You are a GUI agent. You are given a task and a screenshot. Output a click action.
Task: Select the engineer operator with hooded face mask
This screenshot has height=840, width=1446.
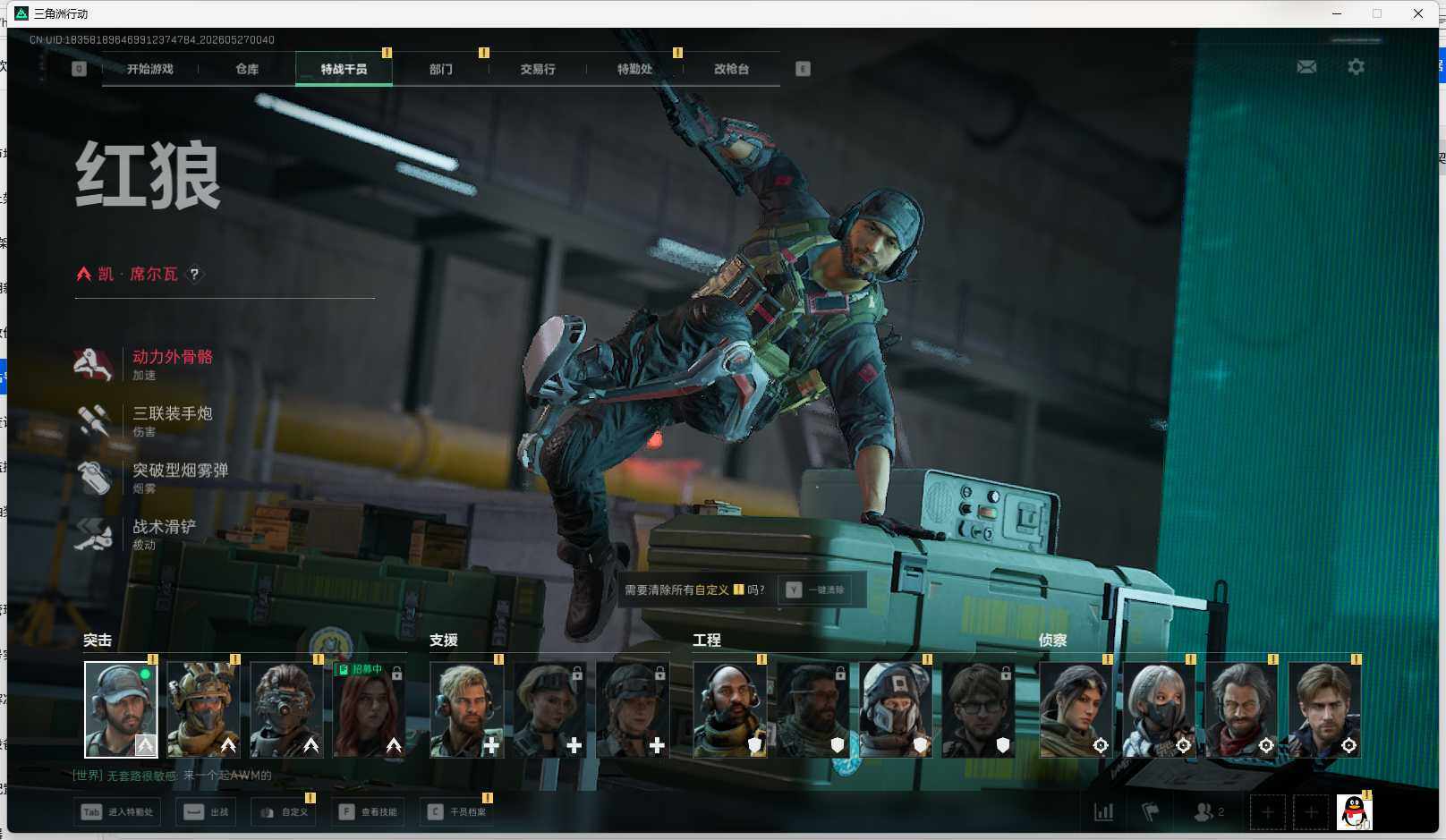896,709
